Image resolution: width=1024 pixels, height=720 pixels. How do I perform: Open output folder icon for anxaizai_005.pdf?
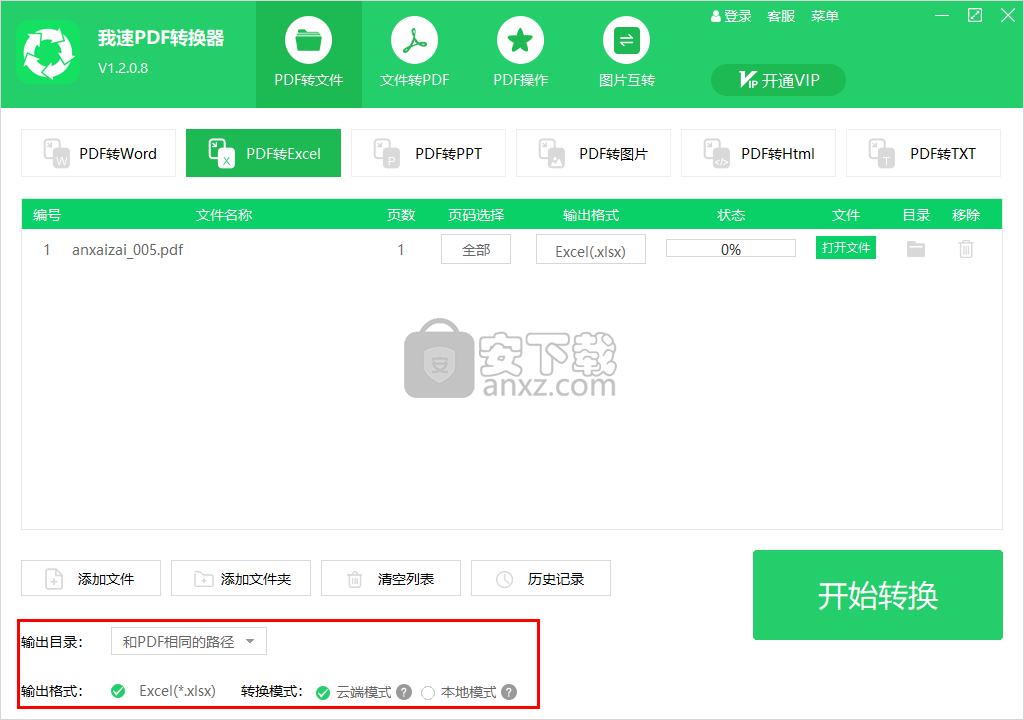click(916, 249)
